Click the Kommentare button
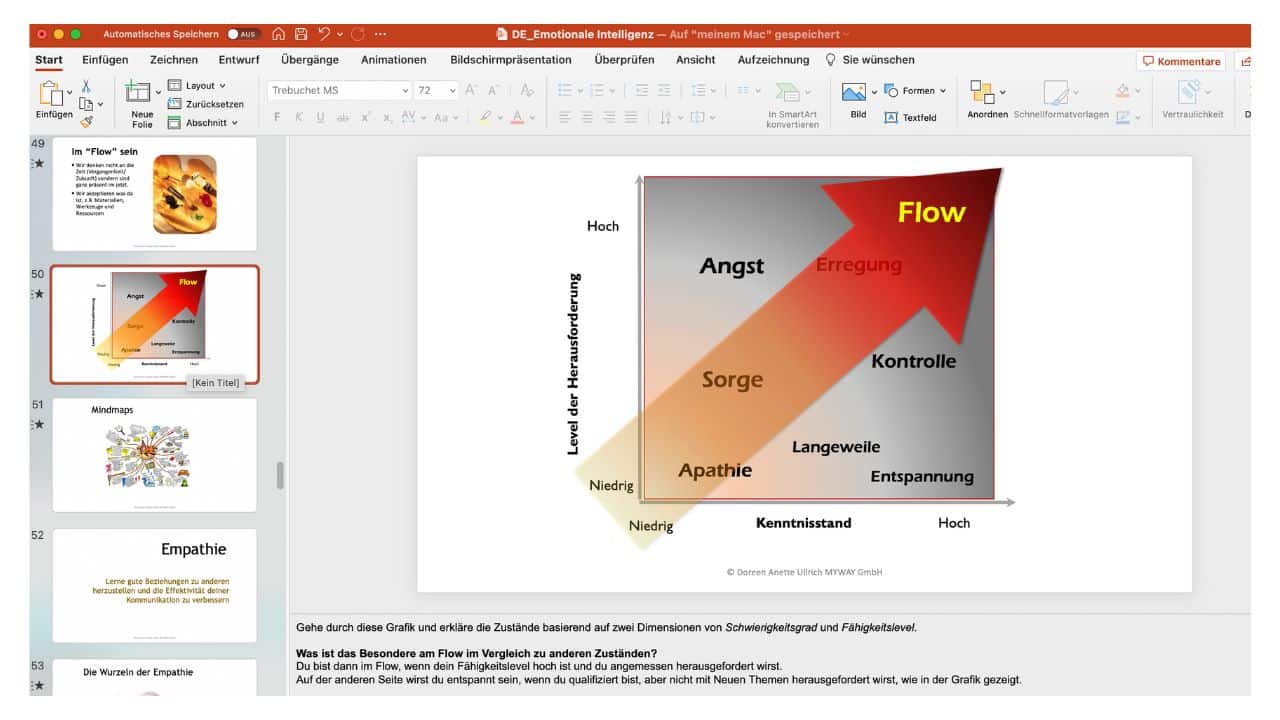The image size is (1280, 720). pyautogui.click(x=1181, y=61)
